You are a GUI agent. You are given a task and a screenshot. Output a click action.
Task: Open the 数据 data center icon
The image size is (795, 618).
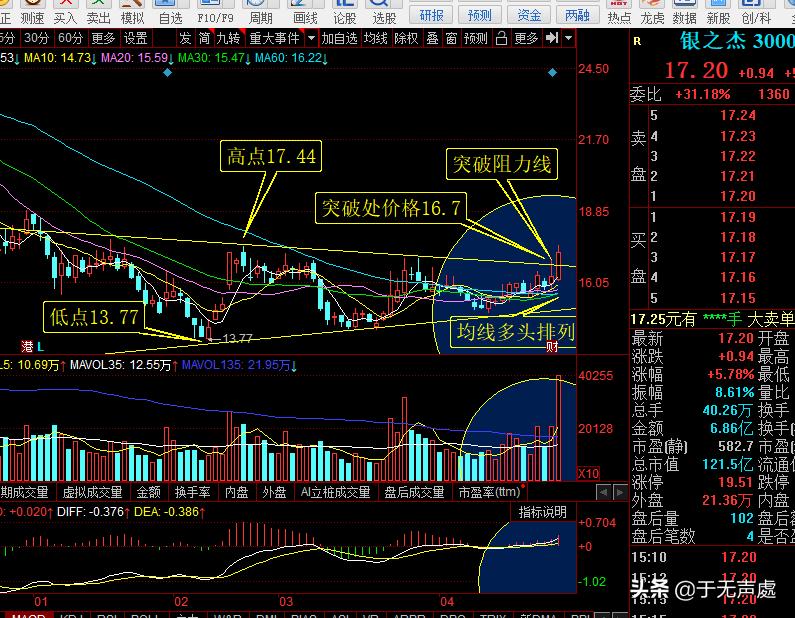(x=684, y=13)
